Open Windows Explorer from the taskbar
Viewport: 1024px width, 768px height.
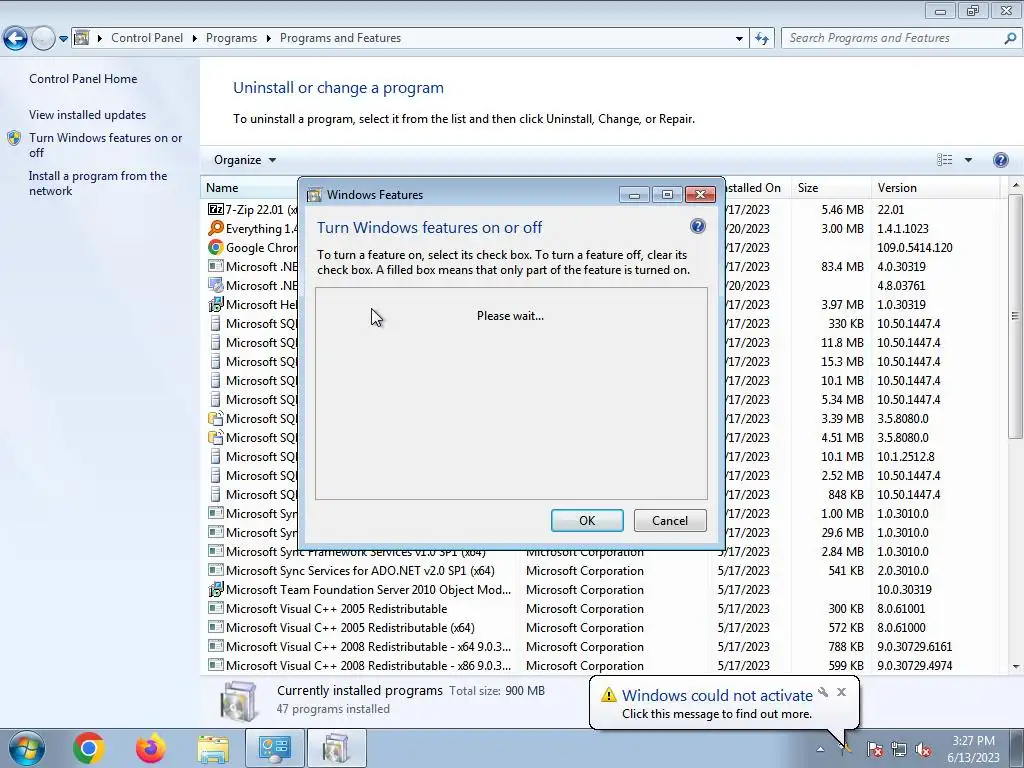pos(214,748)
